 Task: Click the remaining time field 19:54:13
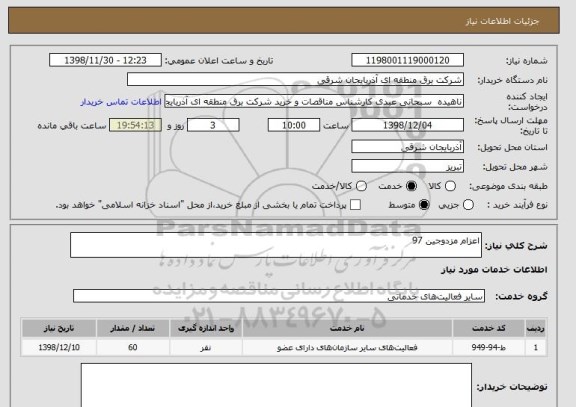136,125
